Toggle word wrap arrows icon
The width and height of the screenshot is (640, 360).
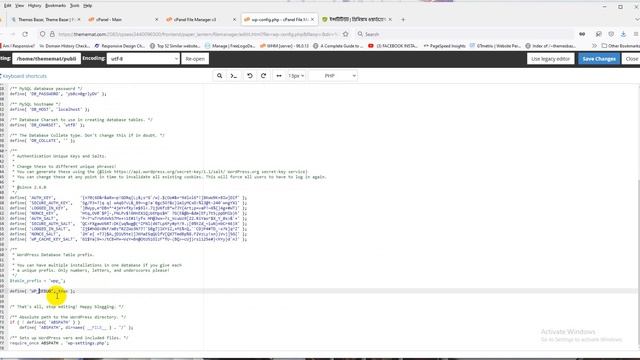[x=279, y=76]
